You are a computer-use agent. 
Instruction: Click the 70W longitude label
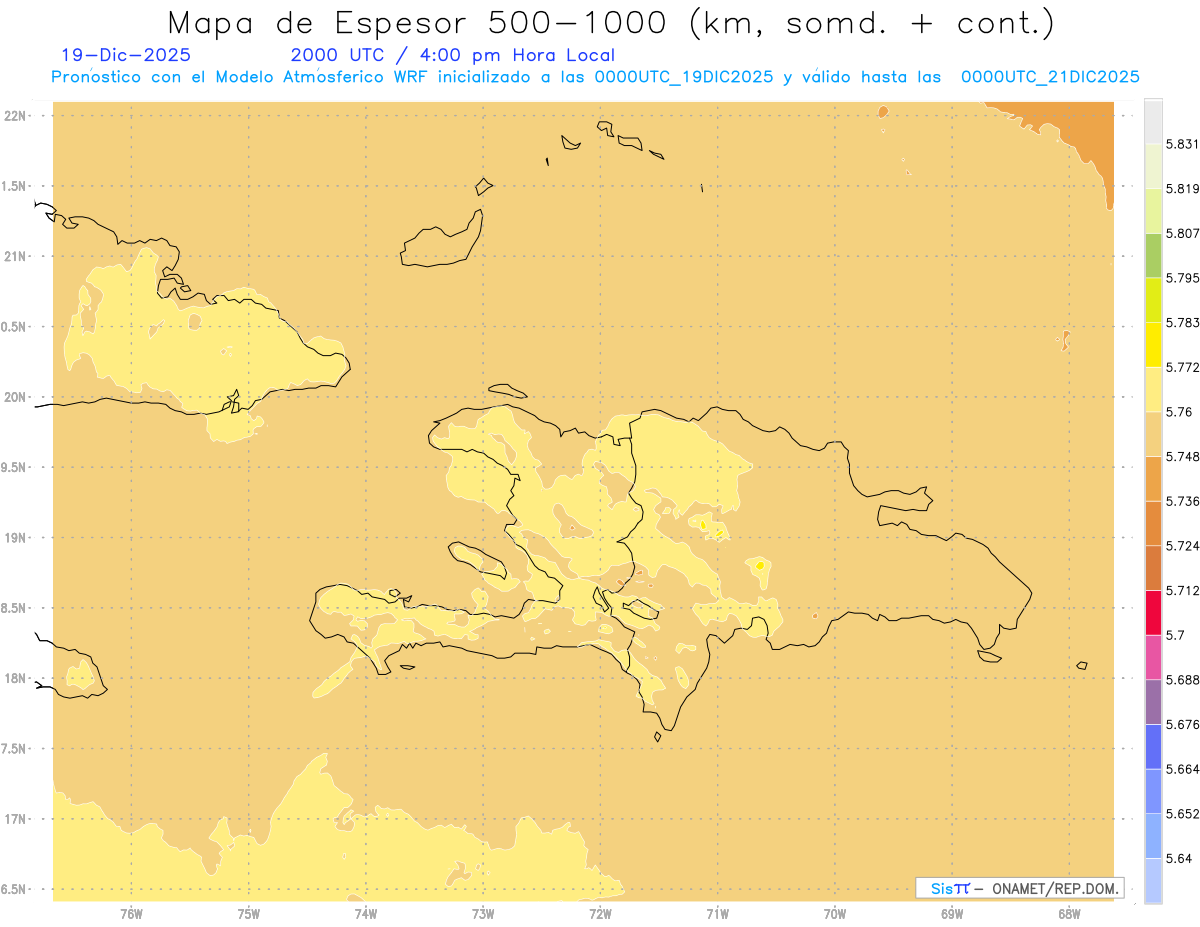[x=835, y=914]
